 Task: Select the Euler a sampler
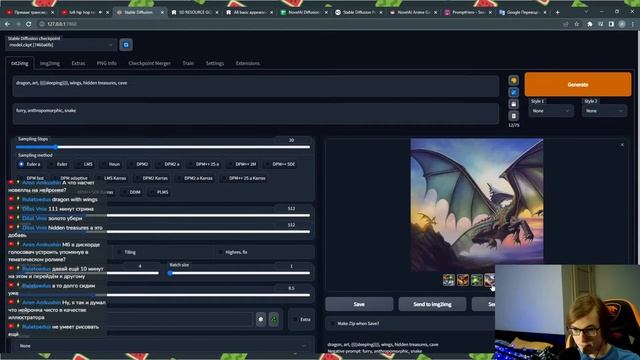click(29, 164)
